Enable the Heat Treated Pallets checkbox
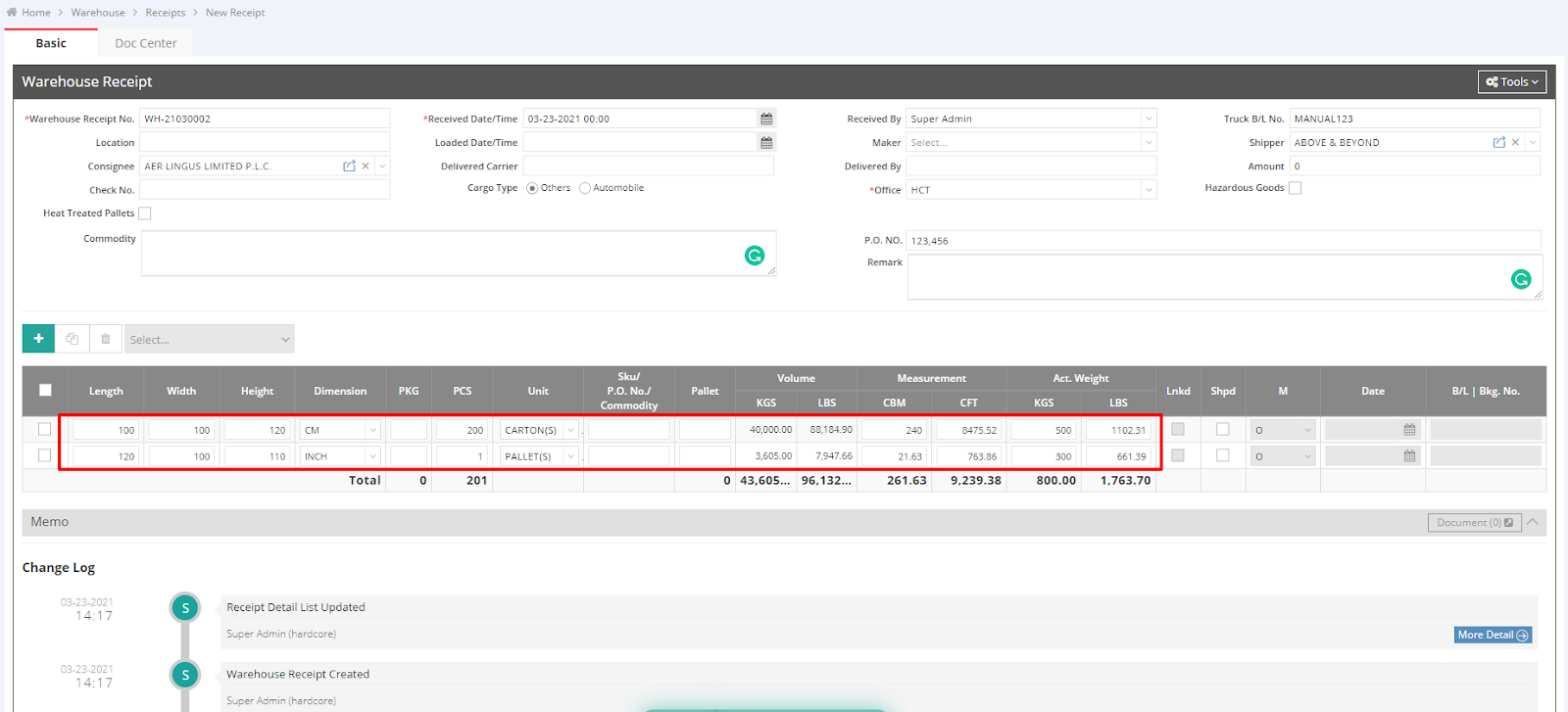 point(145,214)
